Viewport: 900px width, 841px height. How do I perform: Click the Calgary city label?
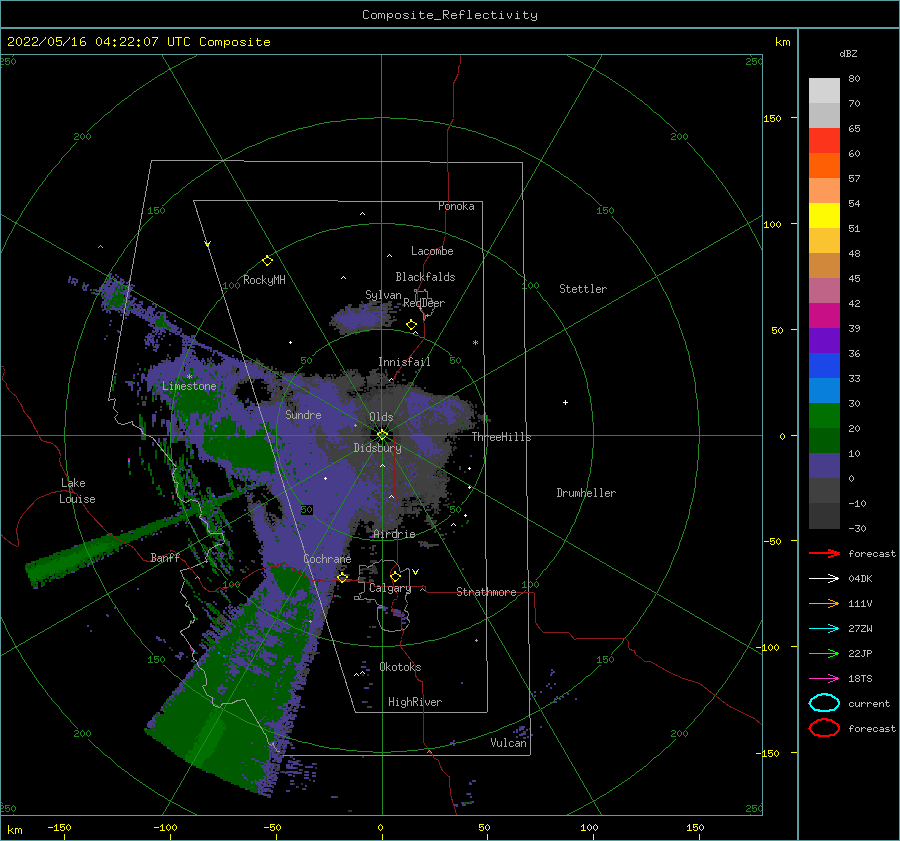tap(390, 588)
